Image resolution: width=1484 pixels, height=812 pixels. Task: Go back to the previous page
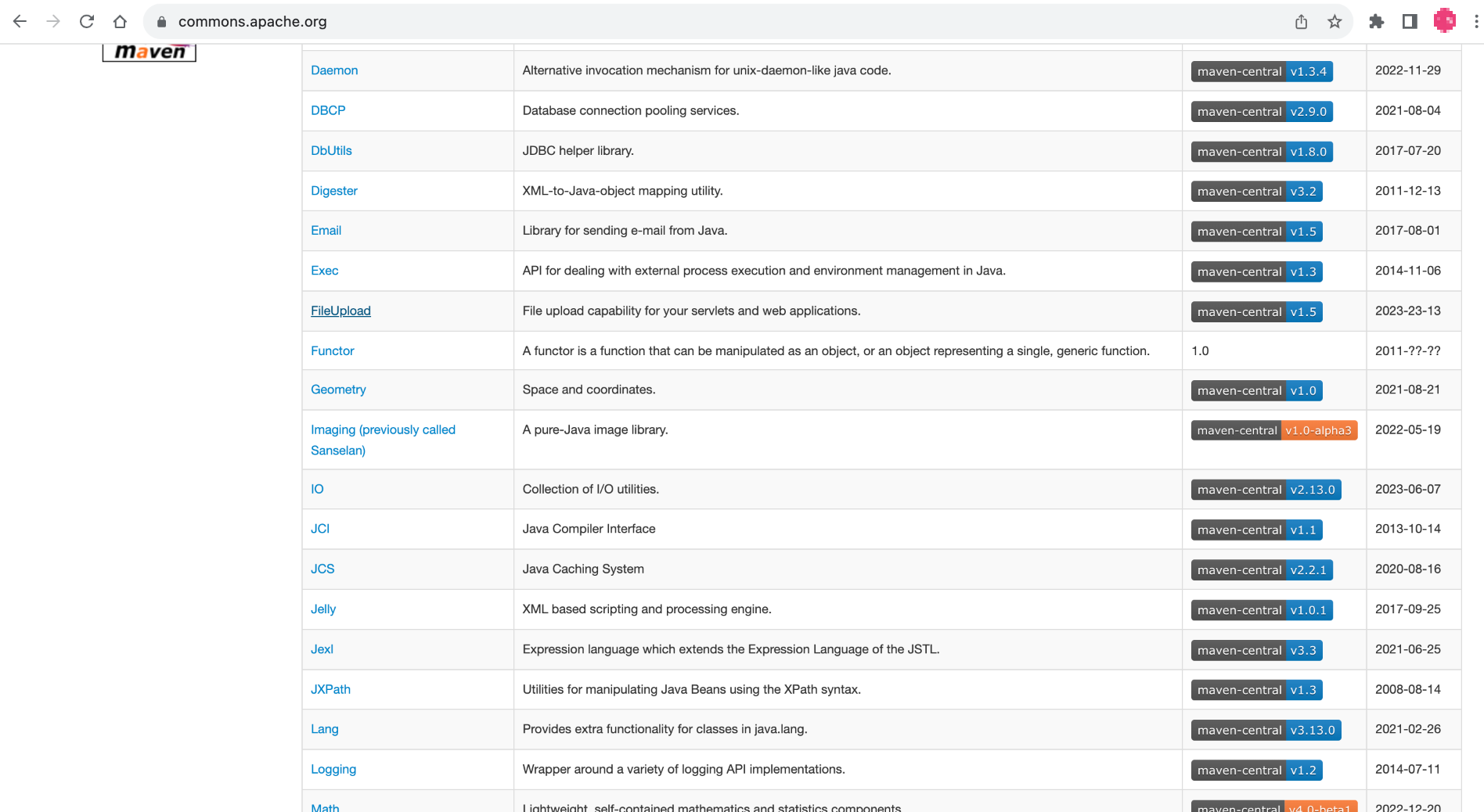[x=20, y=22]
